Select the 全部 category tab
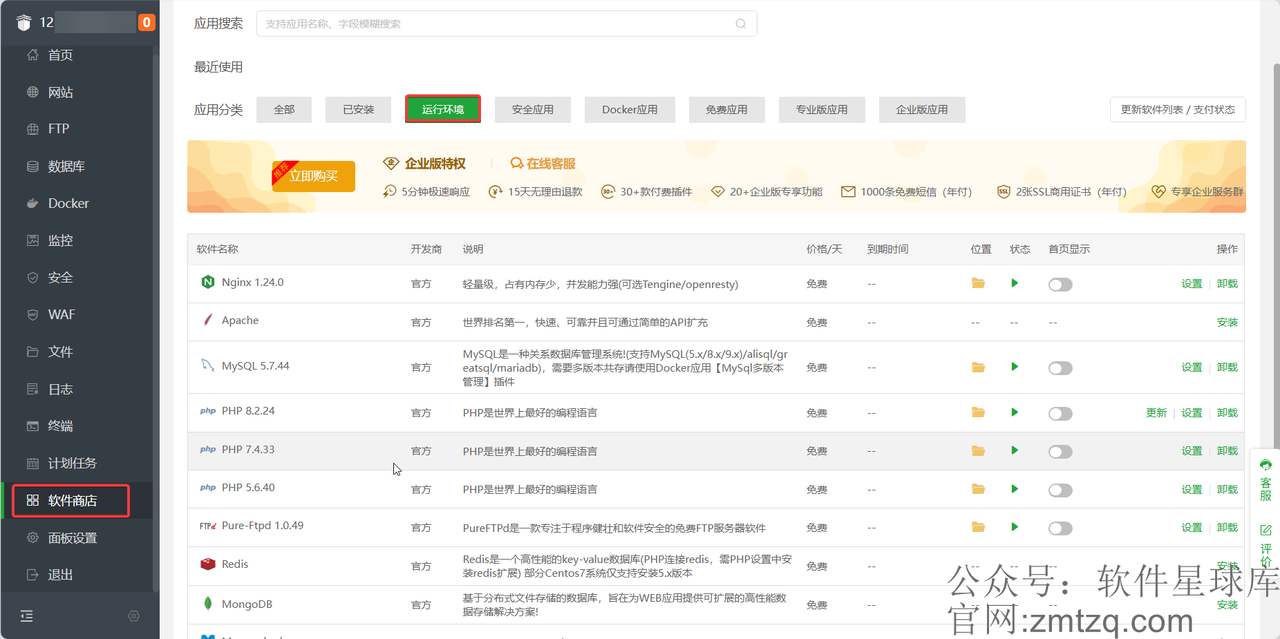 (284, 110)
